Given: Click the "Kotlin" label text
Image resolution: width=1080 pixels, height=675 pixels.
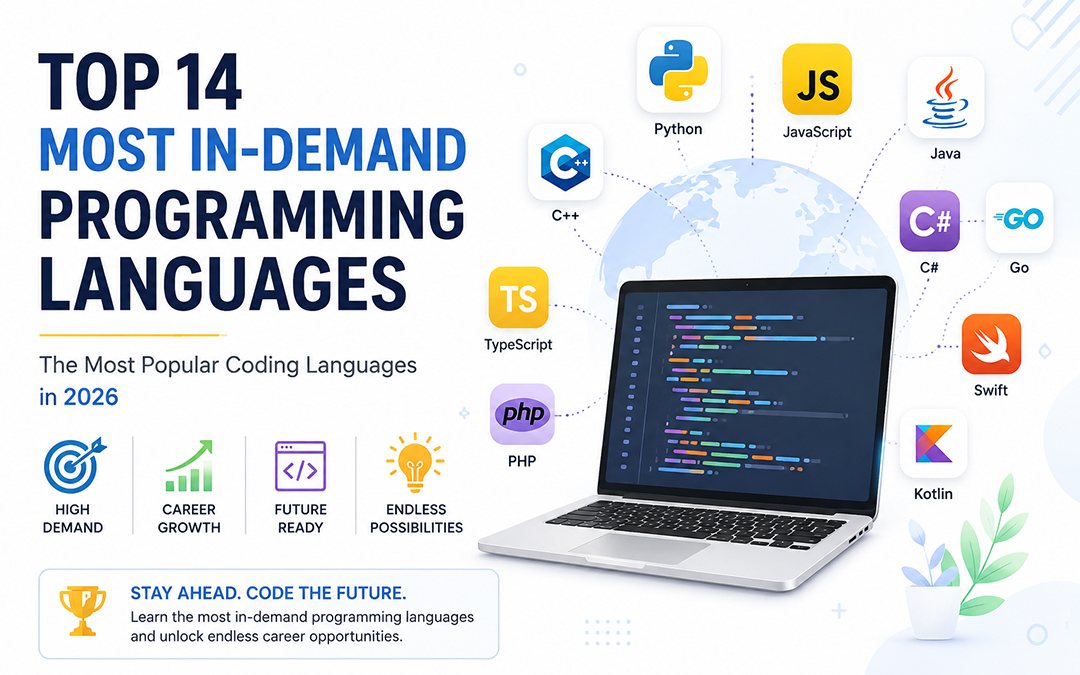Looking at the screenshot, I should click(x=933, y=493).
